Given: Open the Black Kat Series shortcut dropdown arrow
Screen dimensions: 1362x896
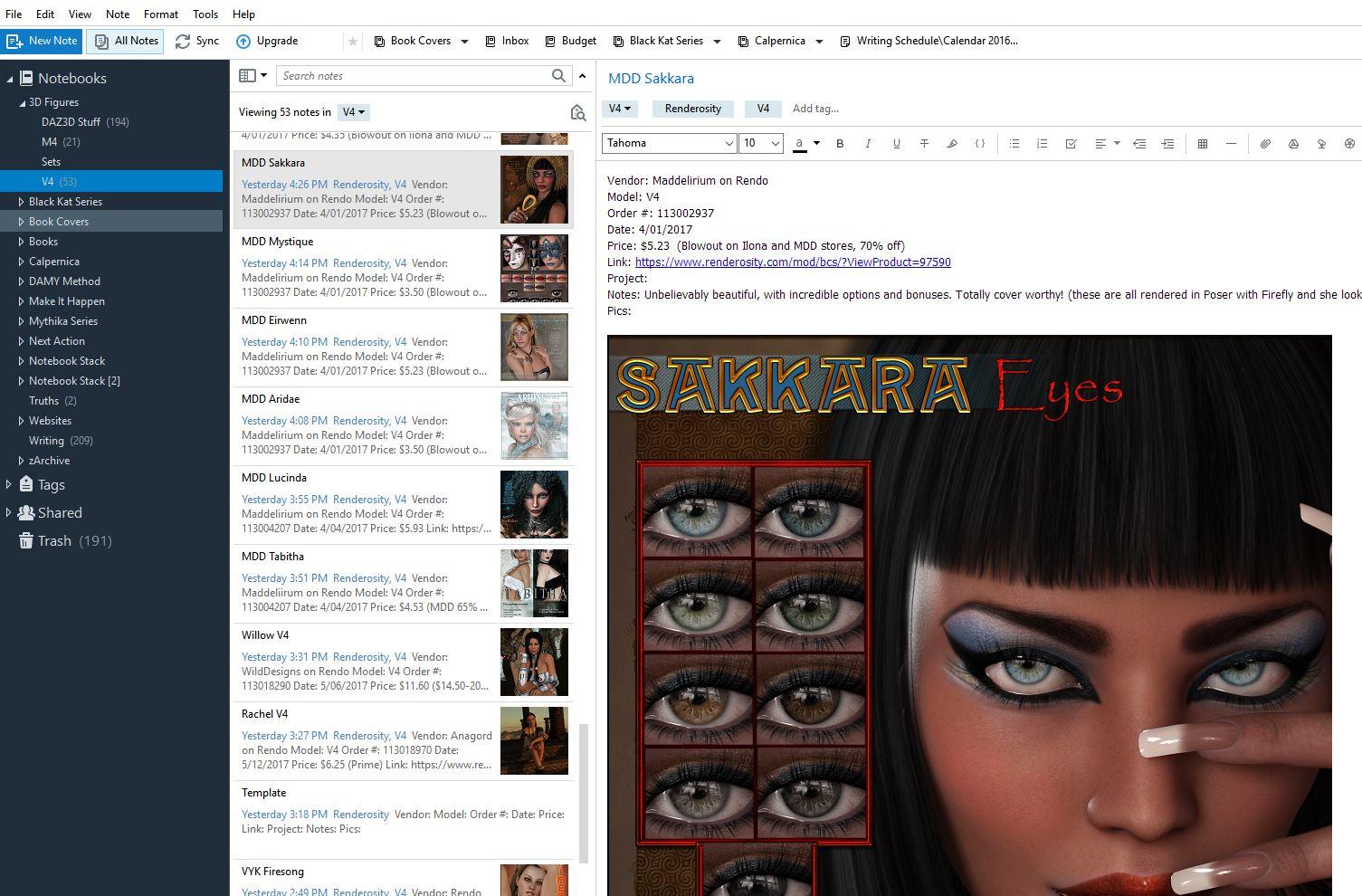Looking at the screenshot, I should [x=717, y=41].
